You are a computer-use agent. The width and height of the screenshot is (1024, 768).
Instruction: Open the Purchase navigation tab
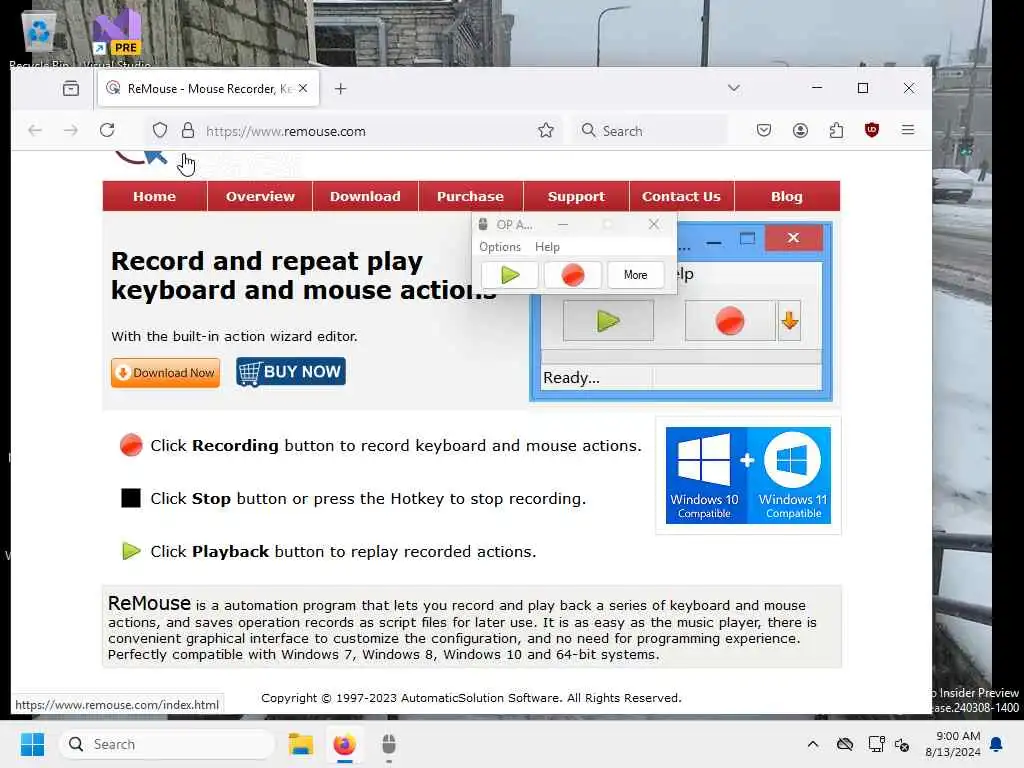point(470,197)
